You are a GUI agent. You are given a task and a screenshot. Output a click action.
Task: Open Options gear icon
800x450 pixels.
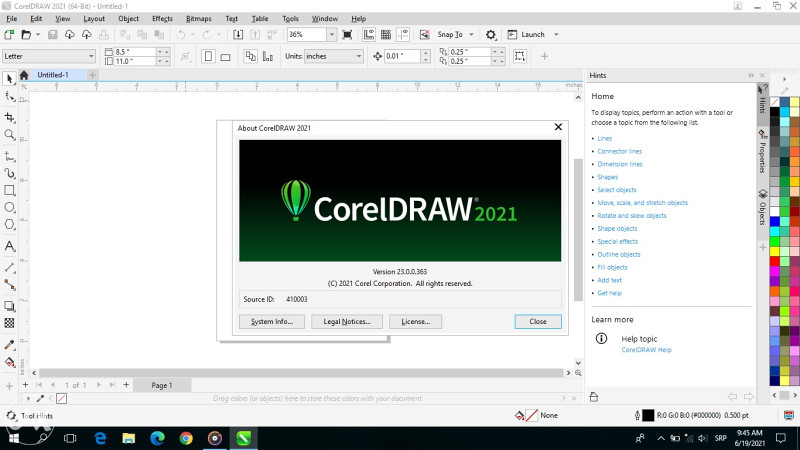[x=490, y=34]
